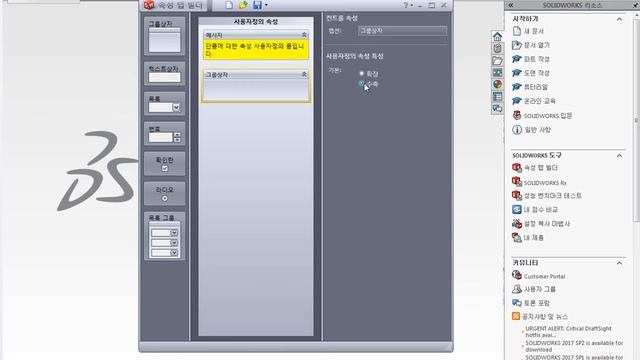
Task: Open Custom Properties tab in task pane
Action: point(497,97)
